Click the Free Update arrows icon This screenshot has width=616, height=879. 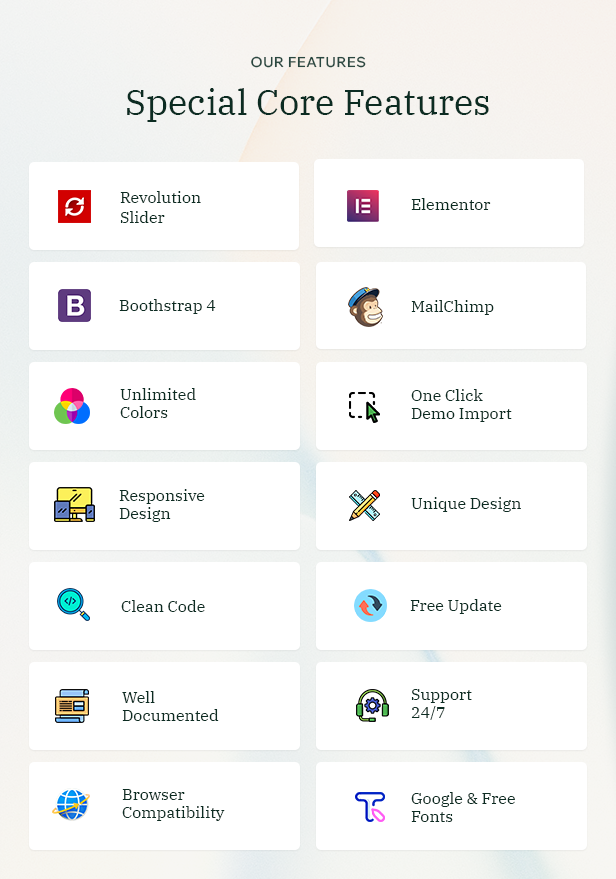pos(370,605)
